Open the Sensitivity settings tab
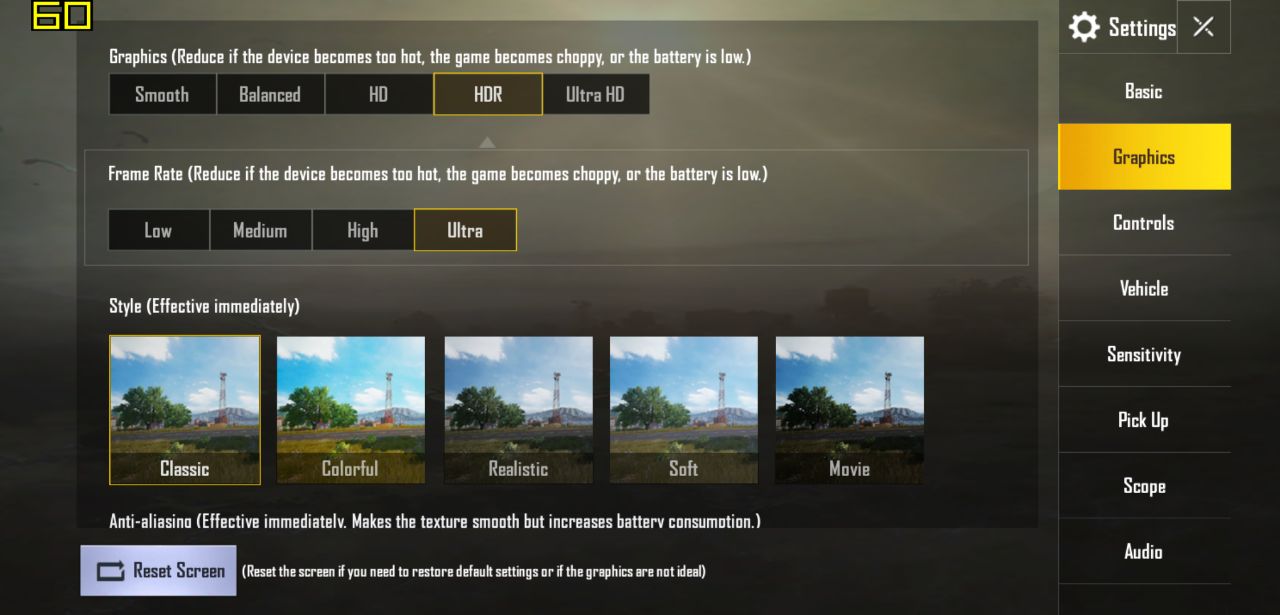This screenshot has height=615, width=1280. [1144, 354]
